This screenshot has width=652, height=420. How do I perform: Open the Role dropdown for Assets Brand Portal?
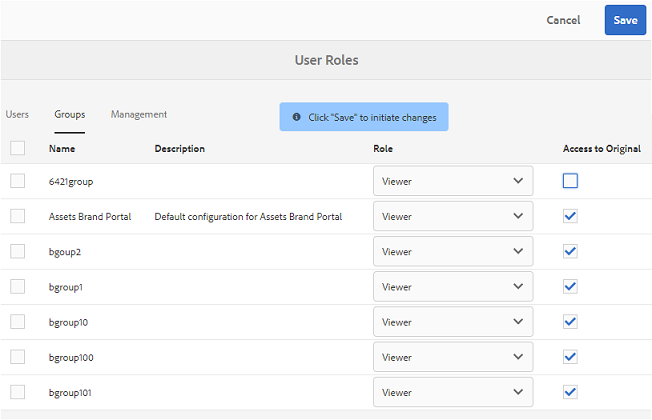452,217
